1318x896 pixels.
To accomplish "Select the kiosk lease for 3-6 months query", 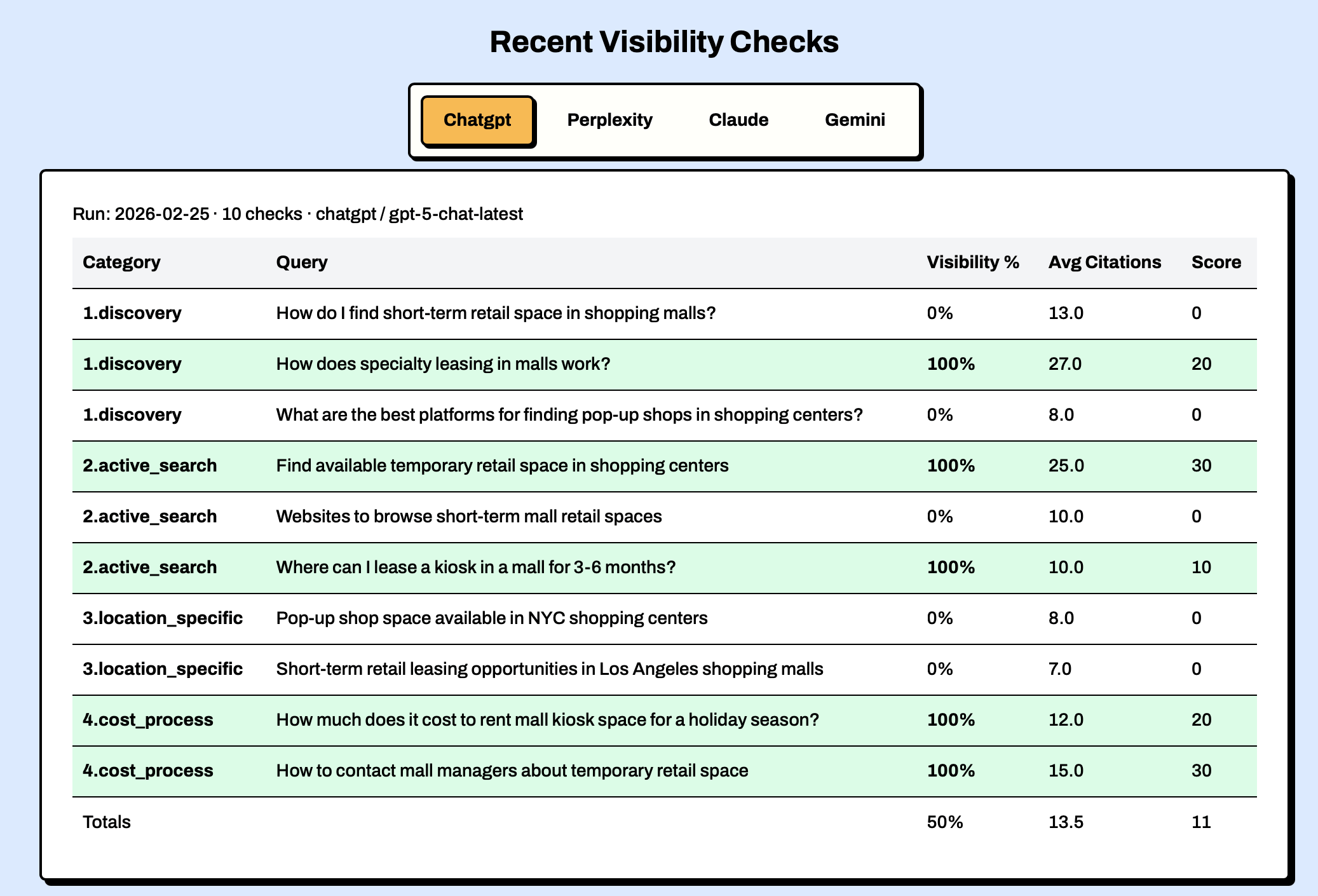I will (x=475, y=567).
